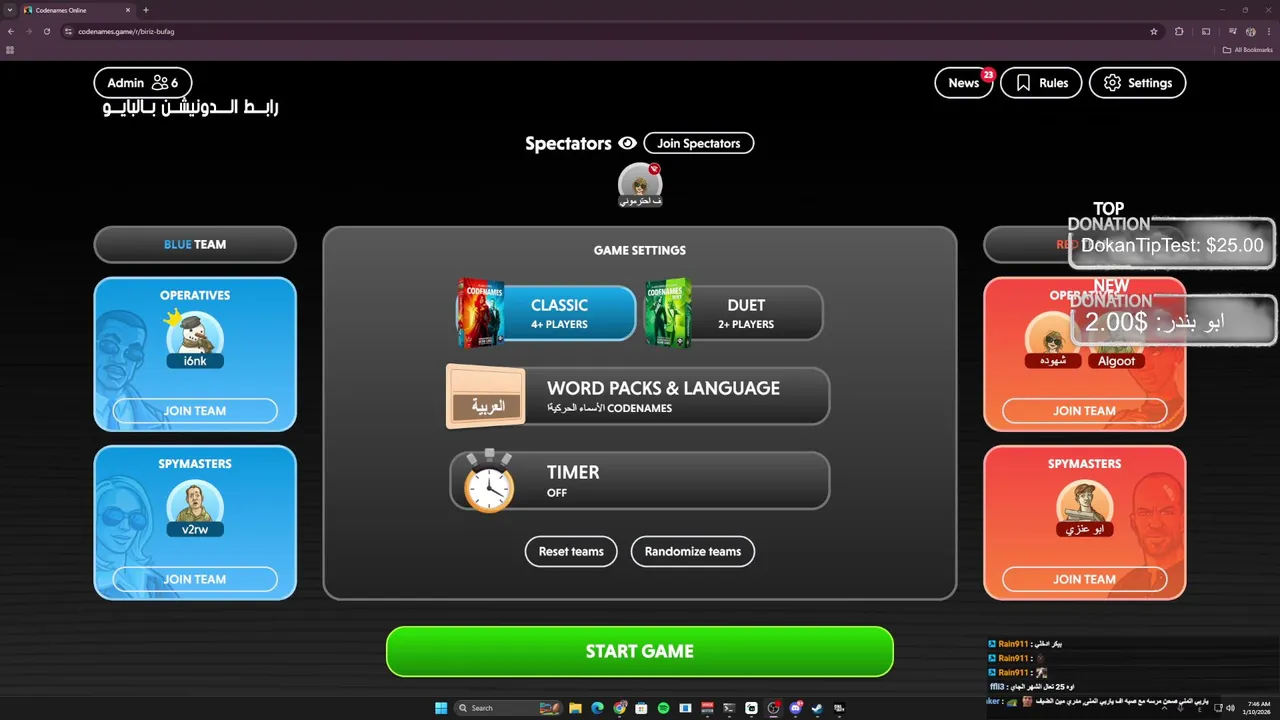Select the Duet 2+ players mode
The image size is (1280, 720).
click(x=734, y=313)
